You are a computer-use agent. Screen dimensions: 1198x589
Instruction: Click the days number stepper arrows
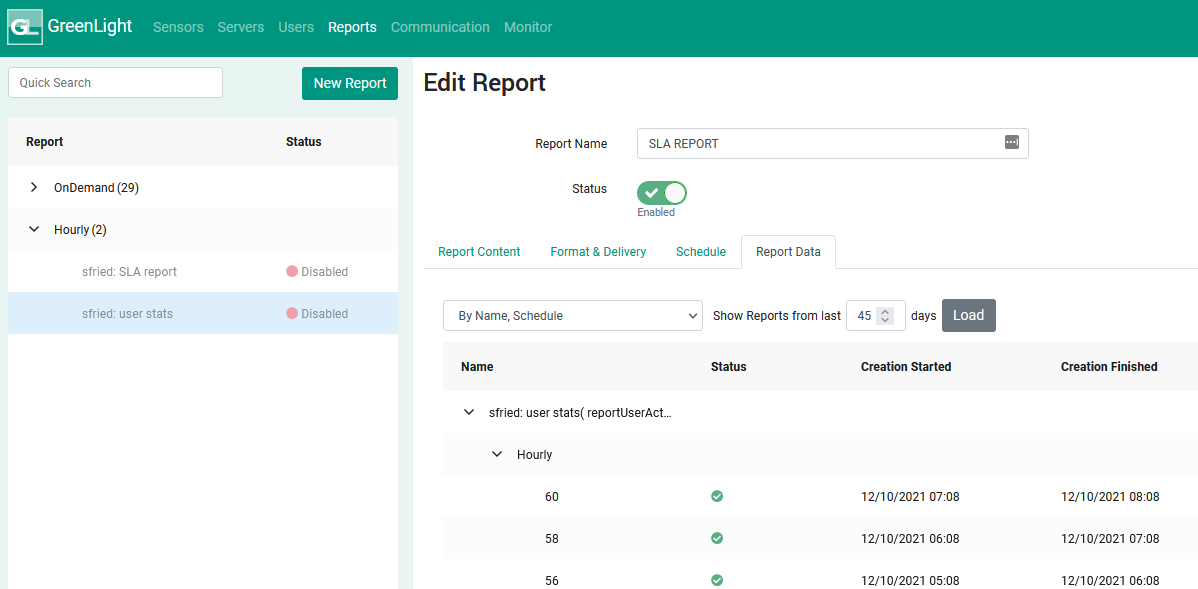tap(884, 315)
